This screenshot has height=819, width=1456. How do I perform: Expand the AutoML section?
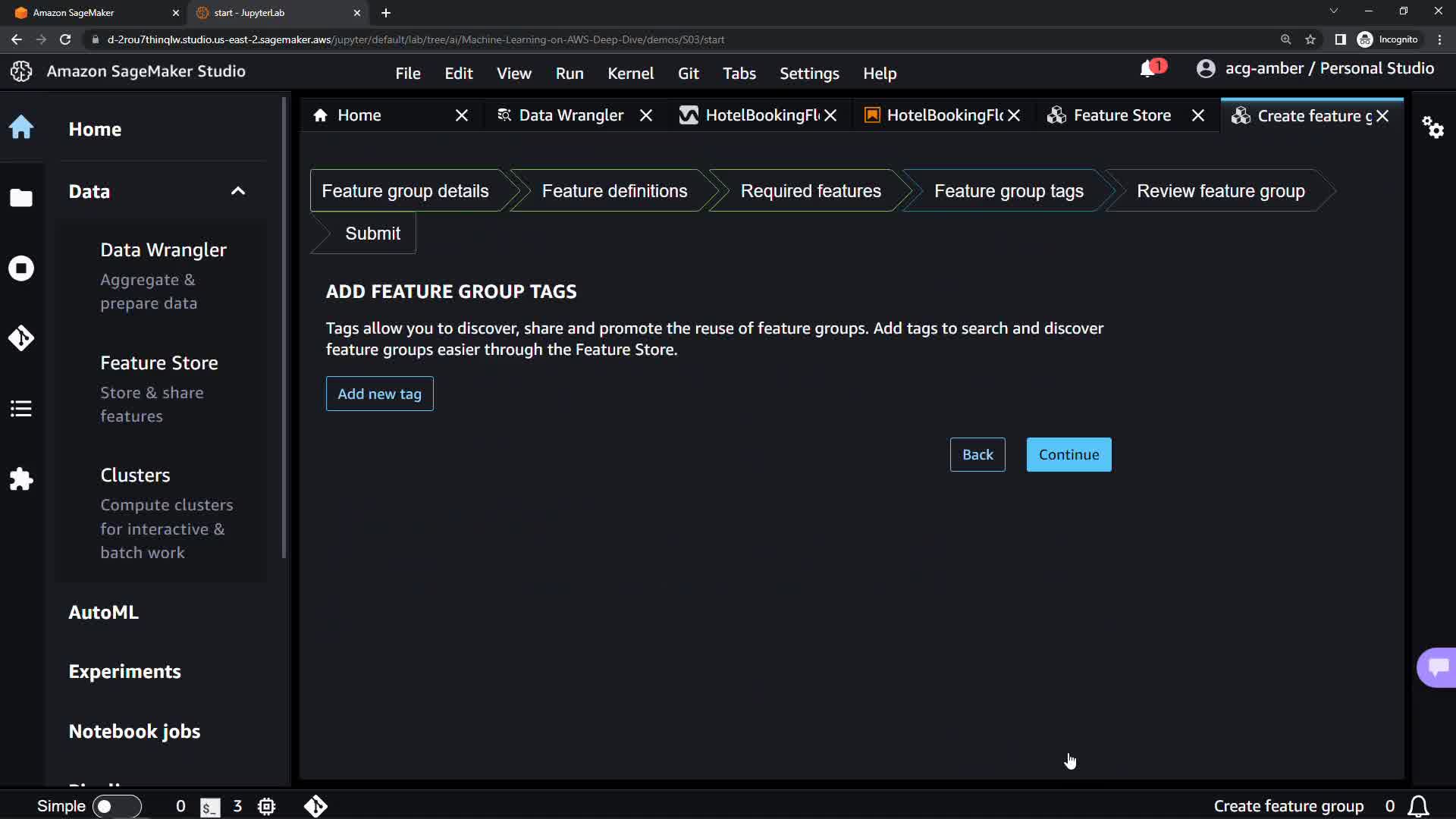tap(104, 612)
